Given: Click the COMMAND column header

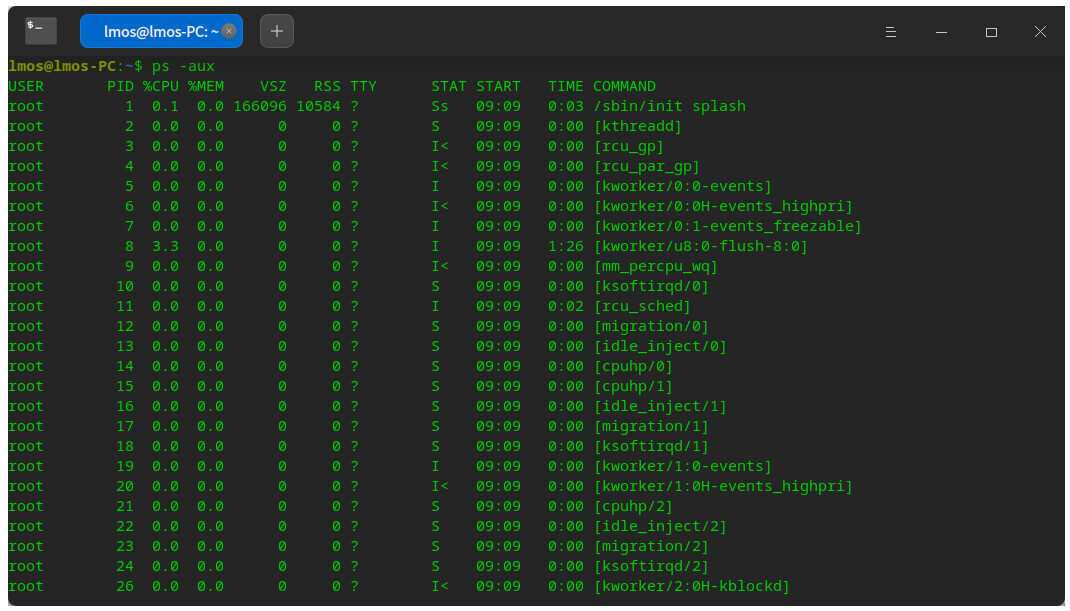Looking at the screenshot, I should (x=624, y=86).
